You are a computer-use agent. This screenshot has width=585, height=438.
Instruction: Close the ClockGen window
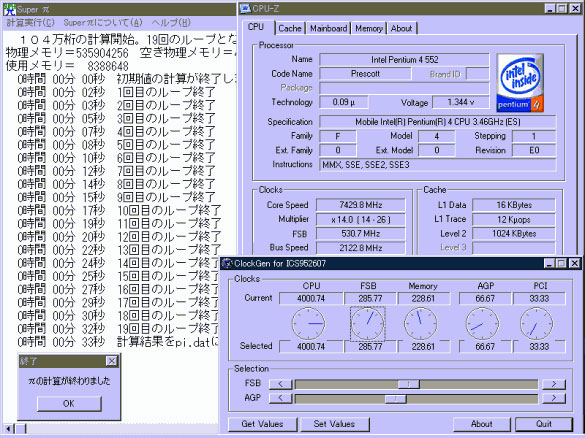(x=575, y=263)
